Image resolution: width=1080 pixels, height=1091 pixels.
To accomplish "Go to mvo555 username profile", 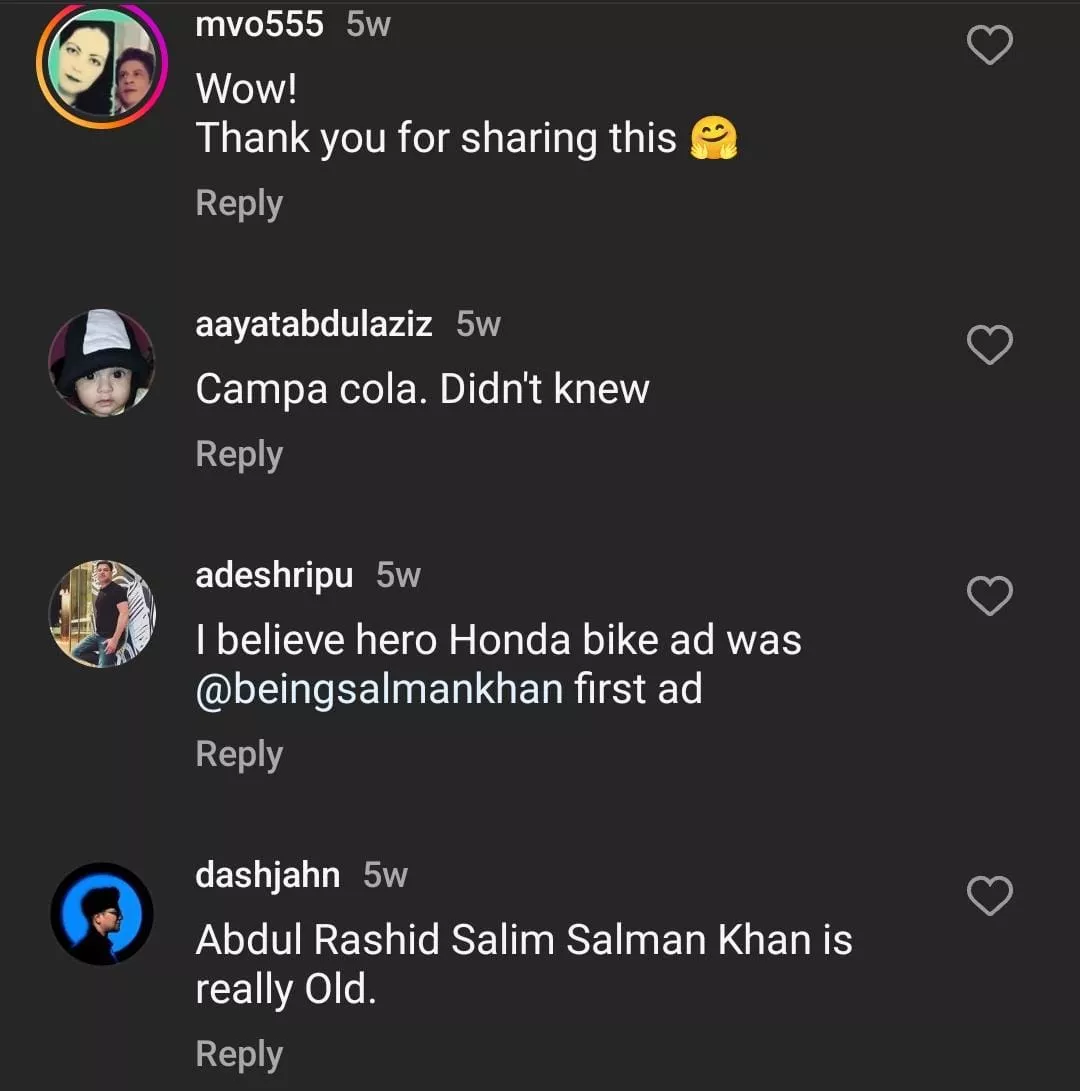I will 259,24.
